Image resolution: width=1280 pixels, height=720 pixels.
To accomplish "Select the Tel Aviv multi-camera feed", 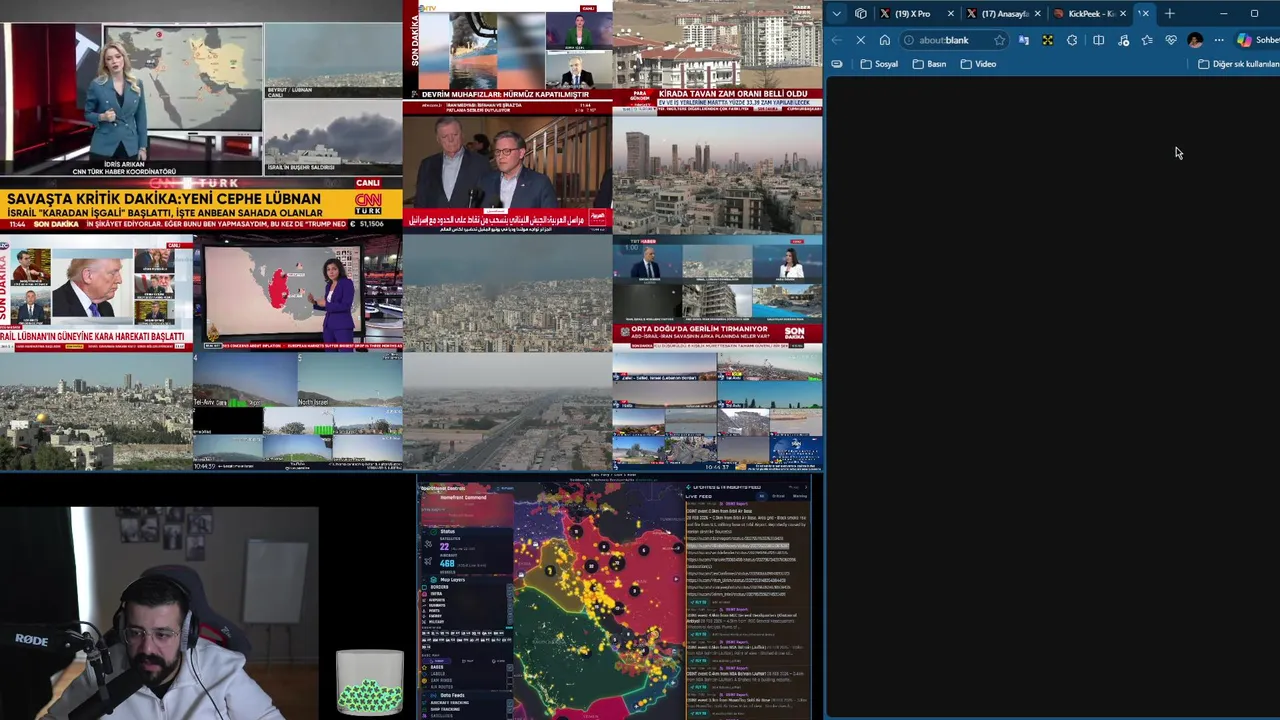I will tap(297, 410).
